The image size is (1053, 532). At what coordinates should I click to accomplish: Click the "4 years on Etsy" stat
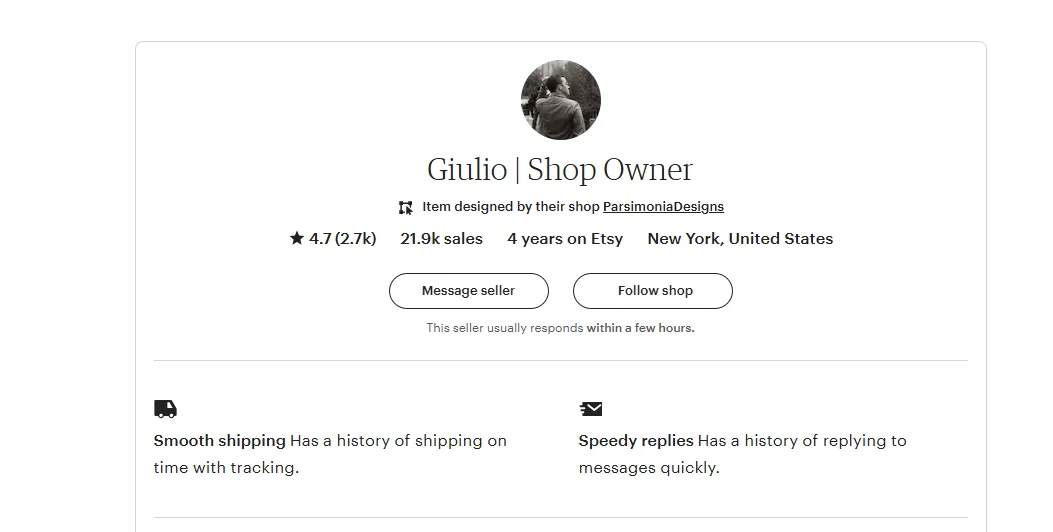(x=565, y=239)
